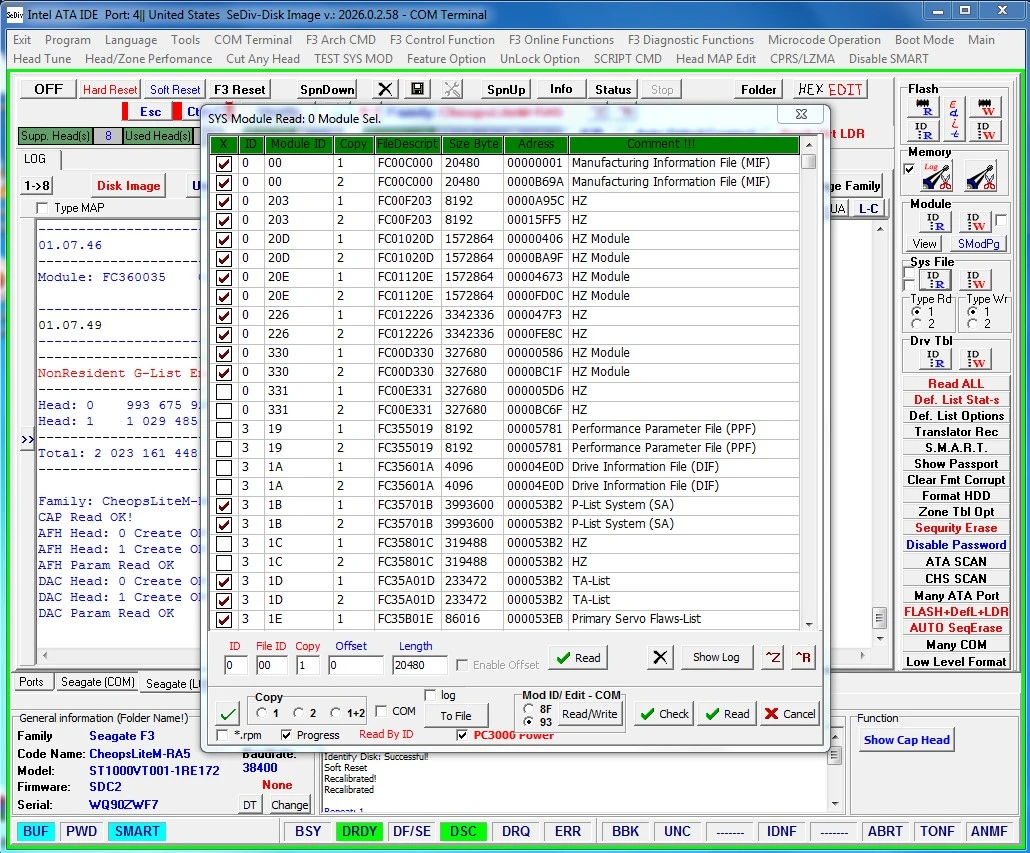Close the SYS Module Read dialog
This screenshot has height=853, width=1030.
[x=801, y=114]
